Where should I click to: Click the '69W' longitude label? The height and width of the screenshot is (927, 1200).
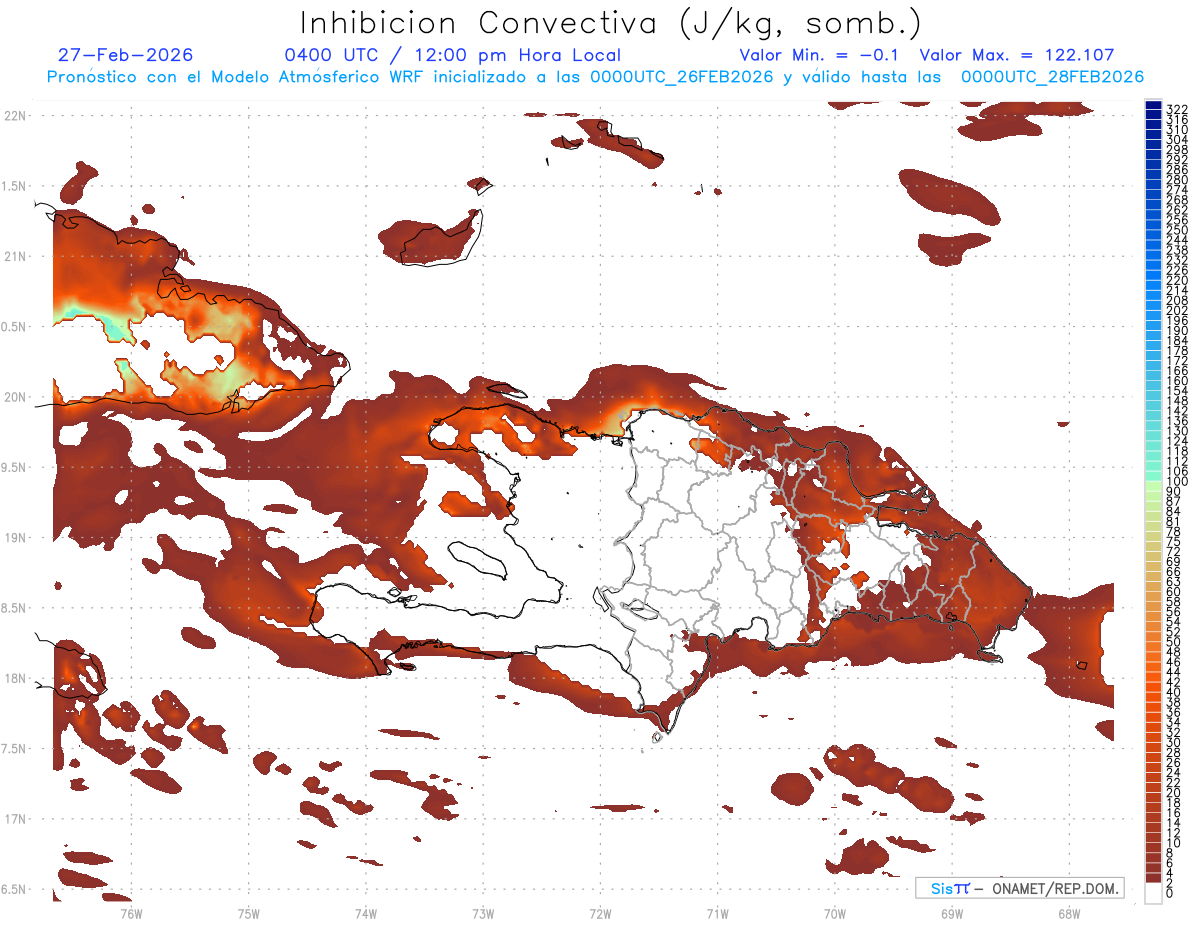[x=951, y=913]
